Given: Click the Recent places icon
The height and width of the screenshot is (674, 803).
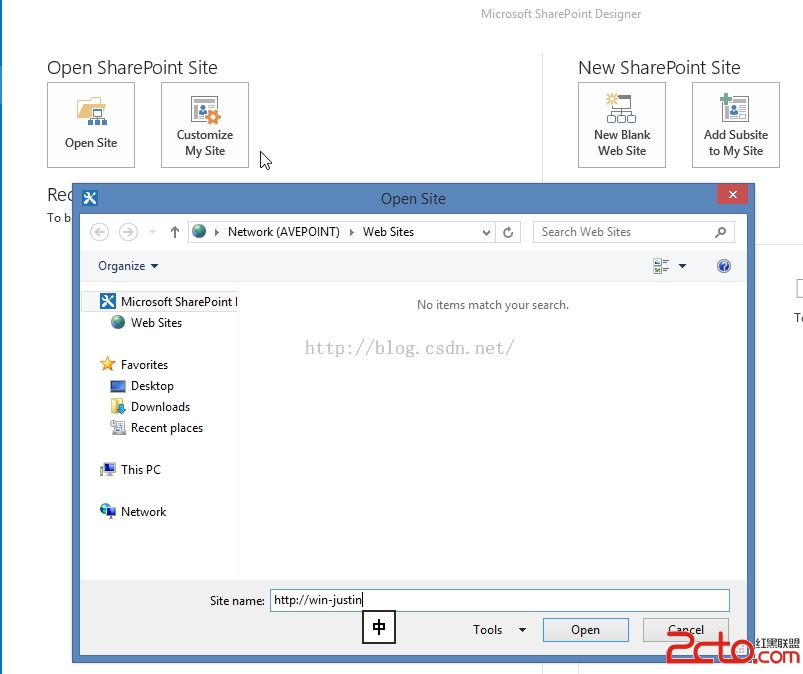Looking at the screenshot, I should click(x=118, y=428).
